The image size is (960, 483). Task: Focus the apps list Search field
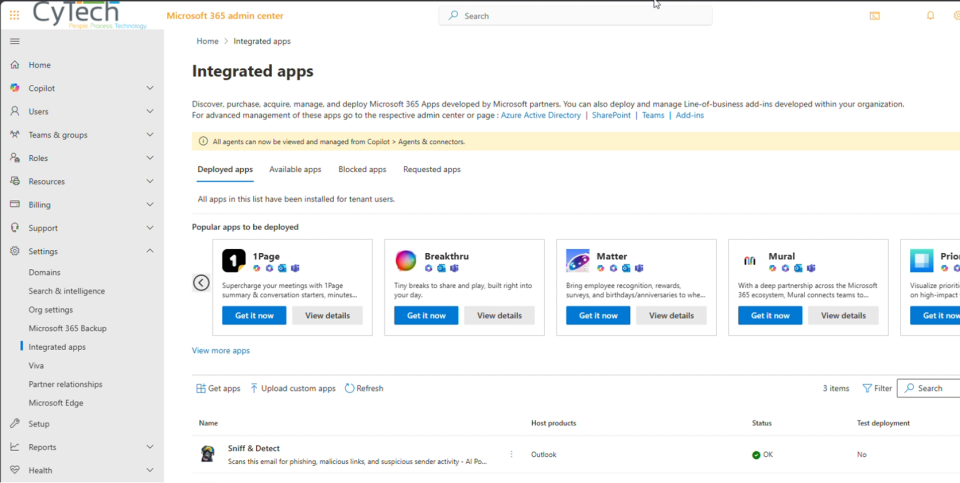(929, 388)
